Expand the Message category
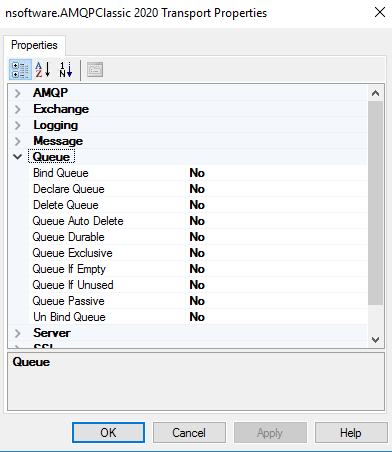 point(18,141)
